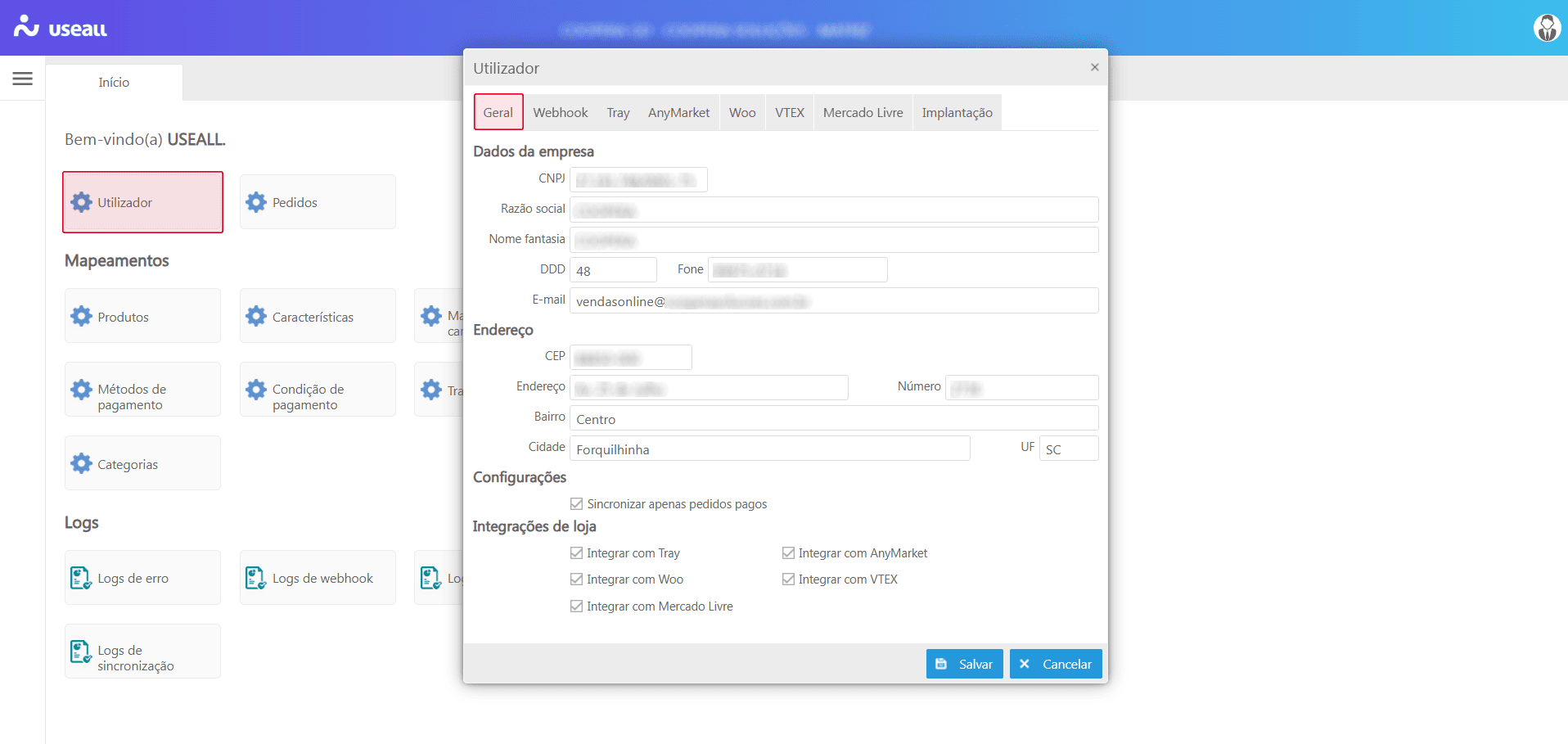Open the Produtos mapping tile
Screen dimensions: 1568x744
(x=142, y=316)
